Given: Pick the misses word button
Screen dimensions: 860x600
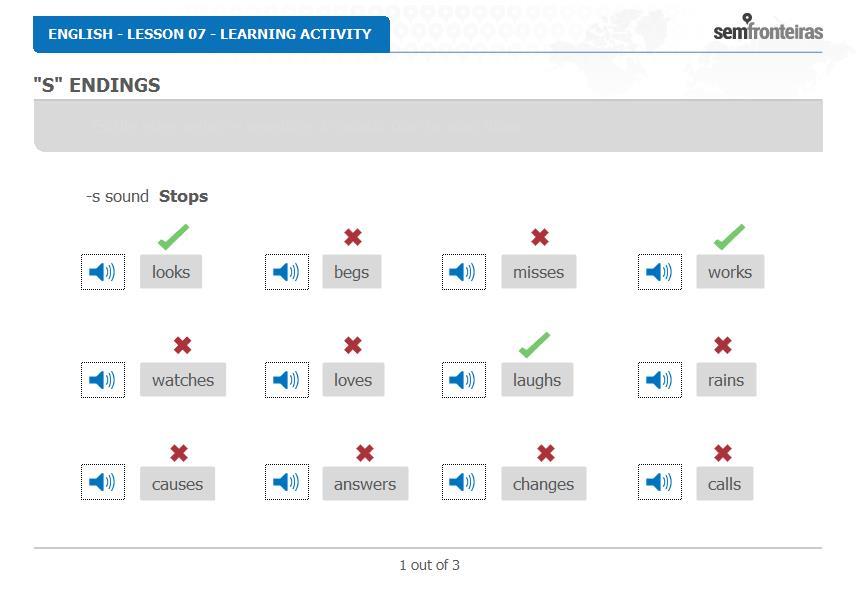Looking at the screenshot, I should pos(539,271).
